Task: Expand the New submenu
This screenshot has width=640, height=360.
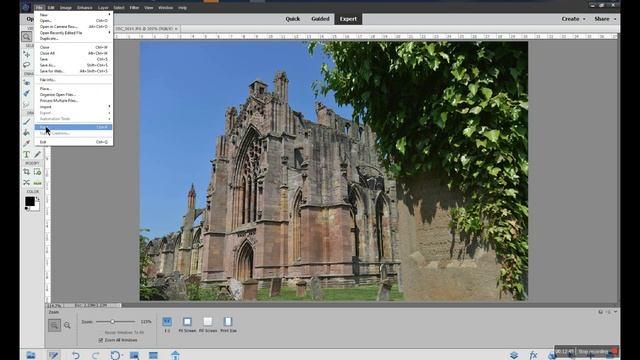Action: click(x=73, y=15)
